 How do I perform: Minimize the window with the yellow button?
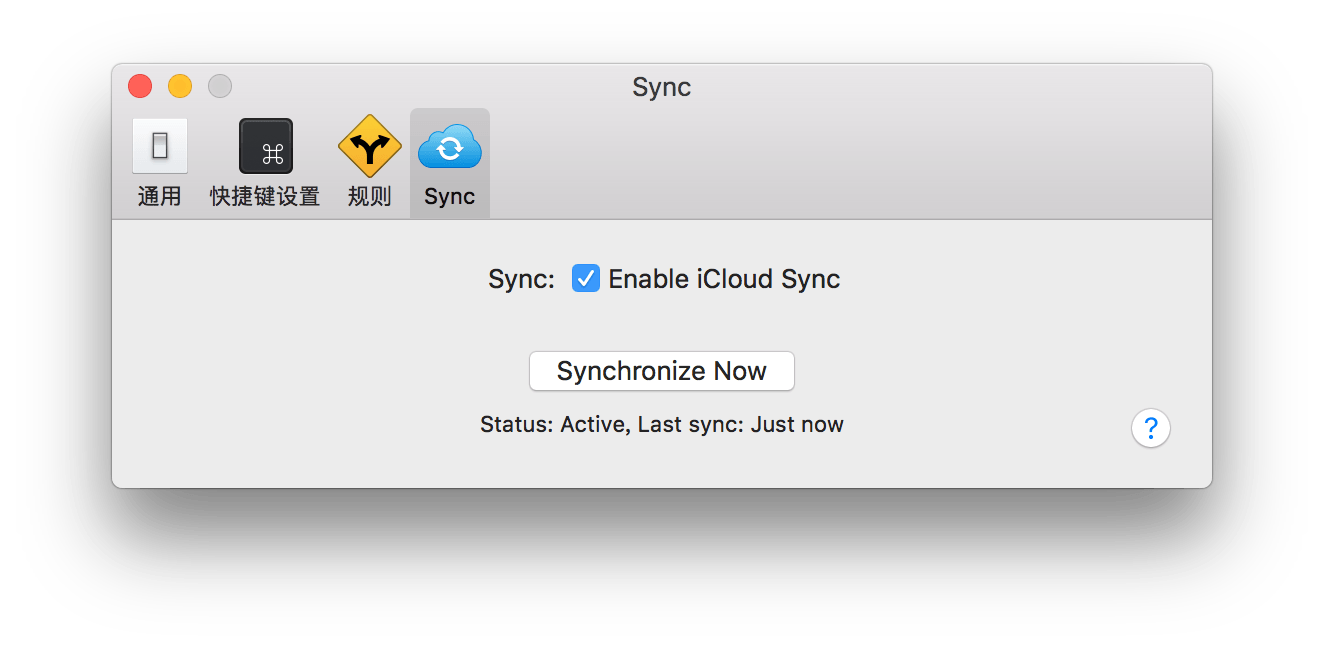[x=180, y=86]
